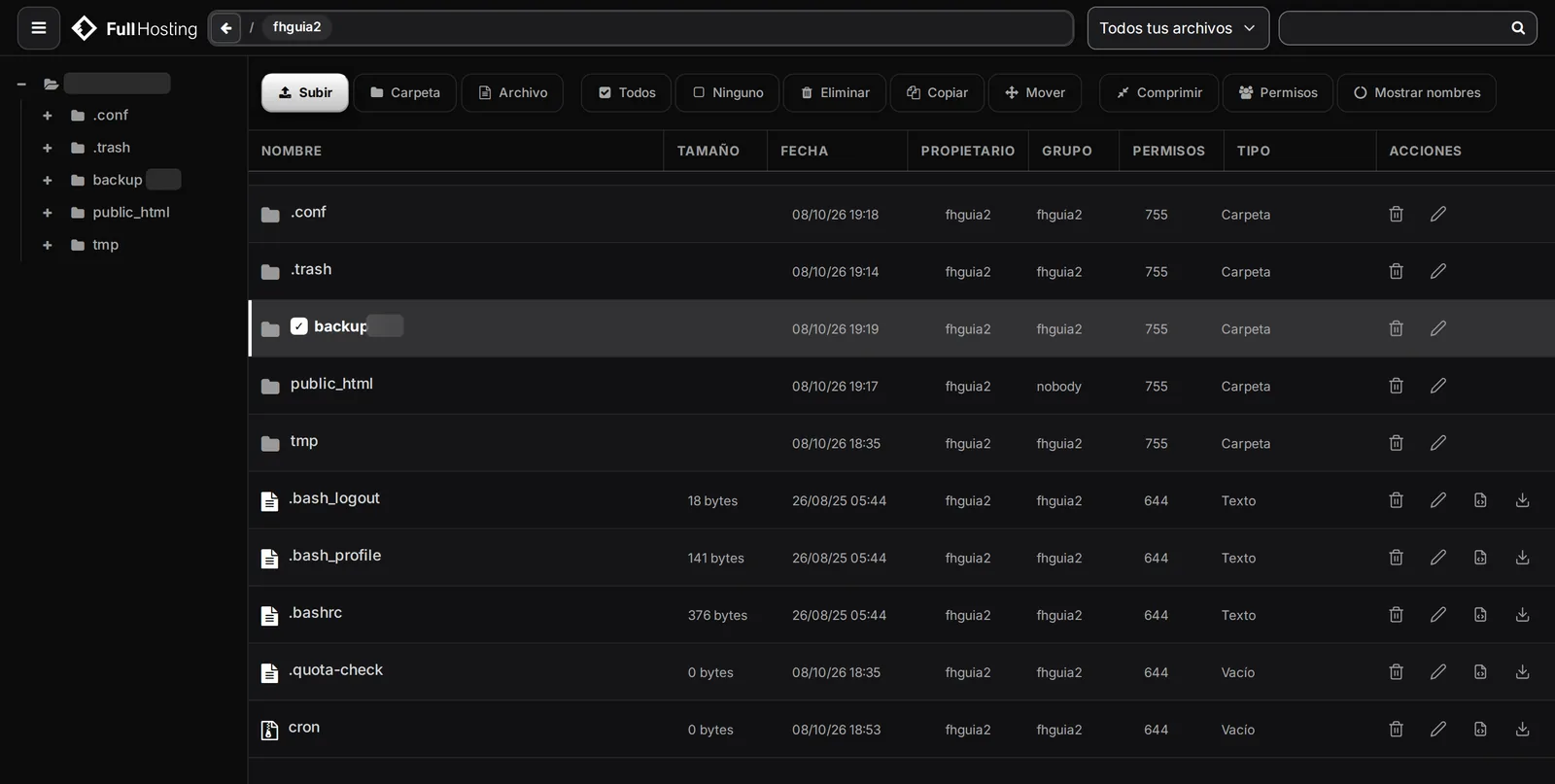This screenshot has height=784, width=1555.
Task: Select all files with Todos
Action: pyautogui.click(x=627, y=93)
